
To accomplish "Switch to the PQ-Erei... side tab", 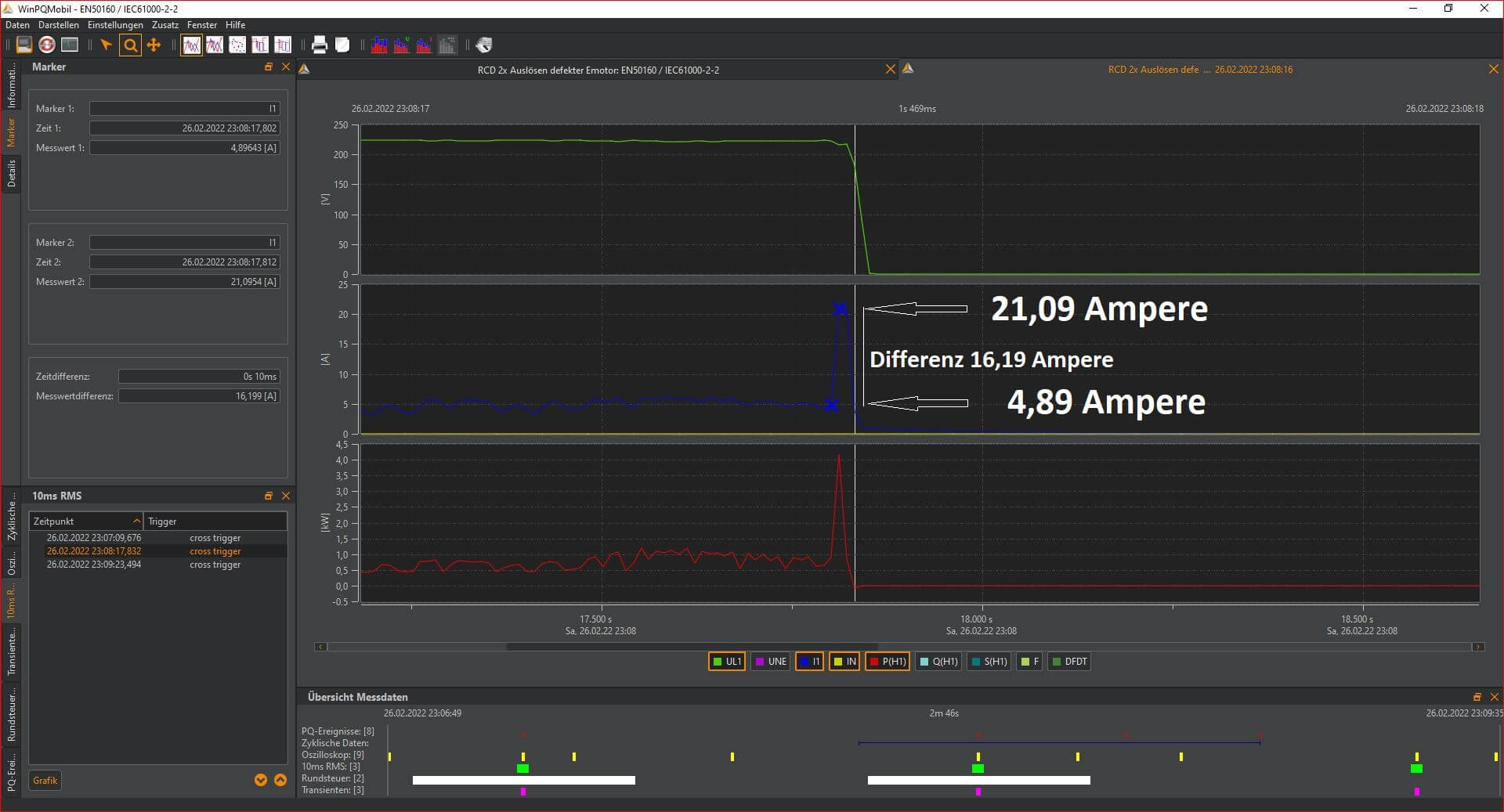I will click(11, 774).
